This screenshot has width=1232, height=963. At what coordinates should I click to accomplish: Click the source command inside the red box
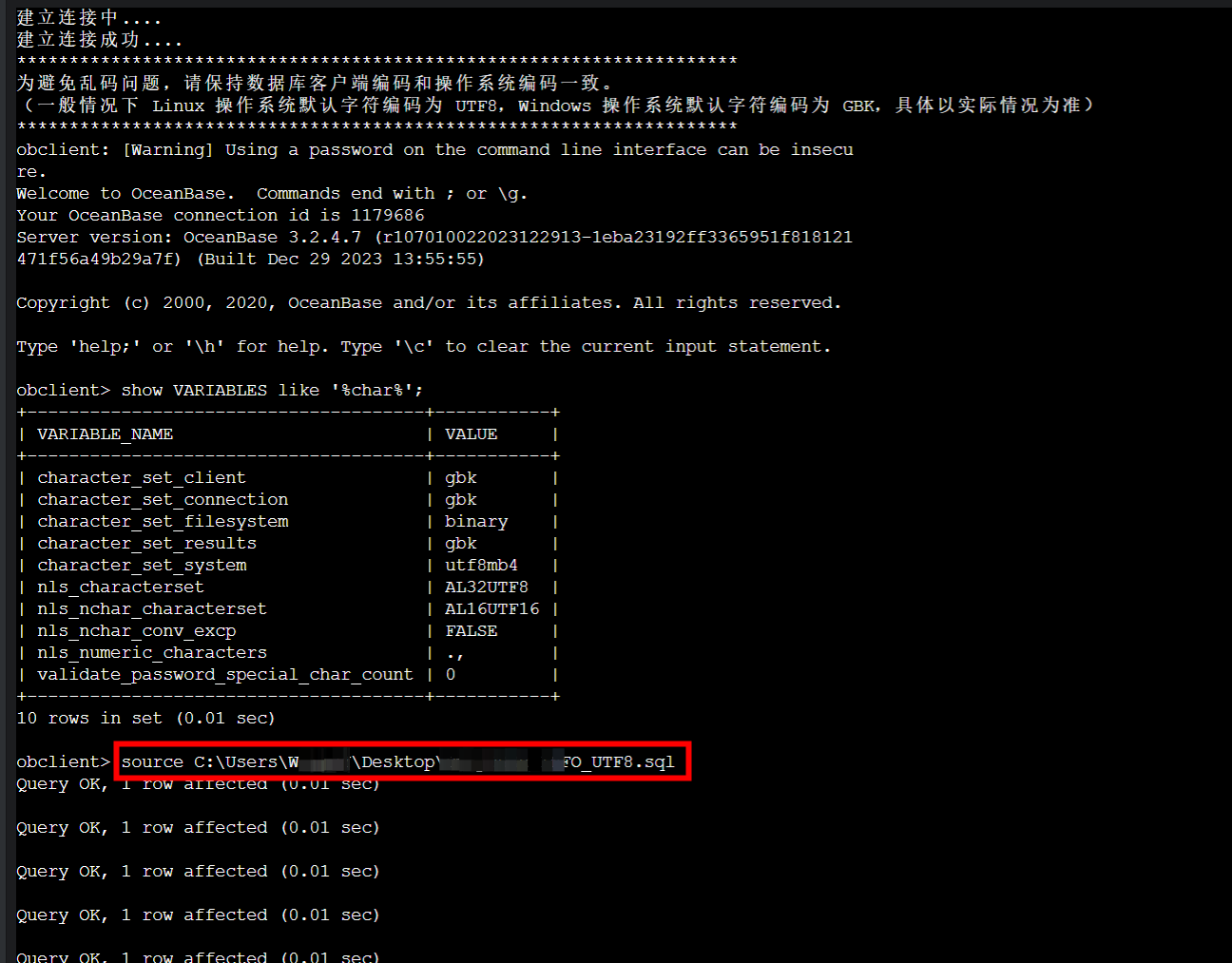click(x=399, y=761)
